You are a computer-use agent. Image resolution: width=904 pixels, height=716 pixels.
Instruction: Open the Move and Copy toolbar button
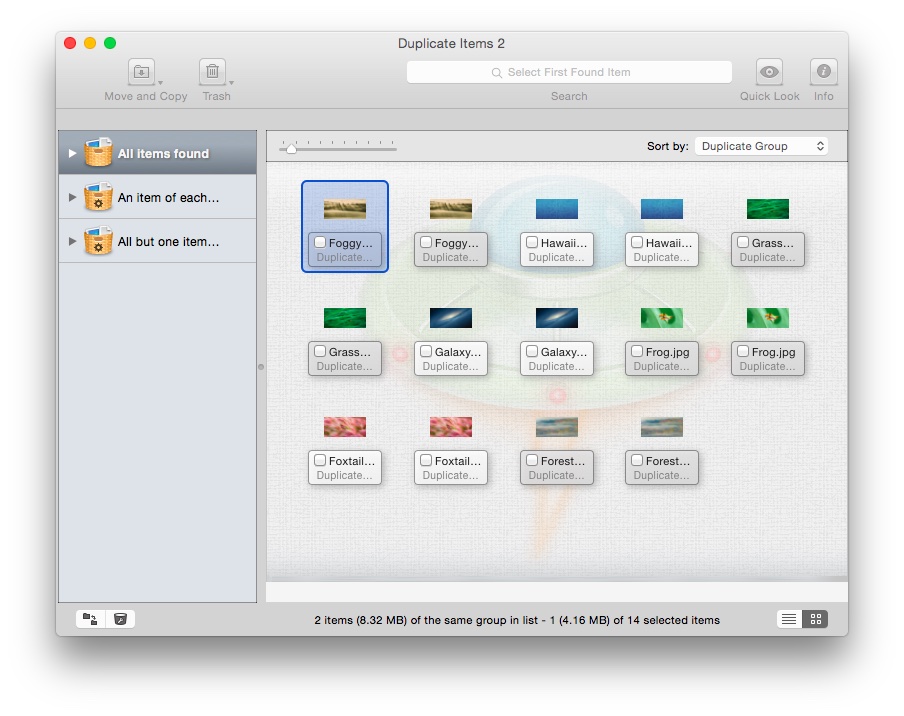click(x=141, y=72)
